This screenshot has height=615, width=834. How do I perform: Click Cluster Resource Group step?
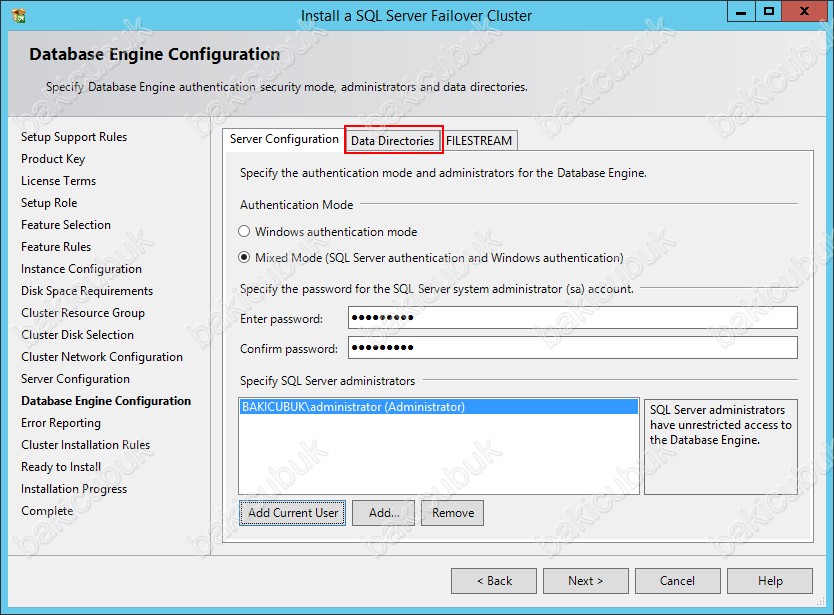point(83,313)
